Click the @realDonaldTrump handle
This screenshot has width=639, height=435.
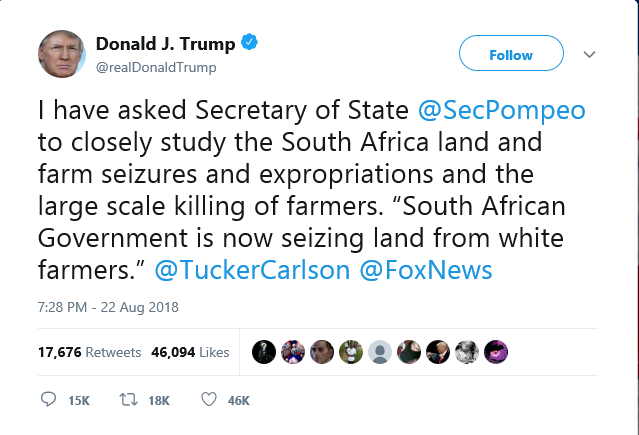[155, 67]
